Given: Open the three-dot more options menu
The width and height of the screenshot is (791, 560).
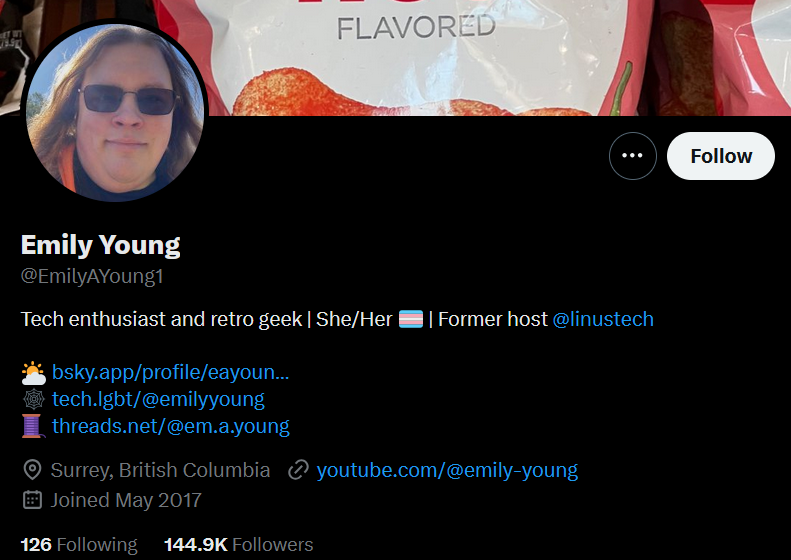Looking at the screenshot, I should pyautogui.click(x=633, y=156).
